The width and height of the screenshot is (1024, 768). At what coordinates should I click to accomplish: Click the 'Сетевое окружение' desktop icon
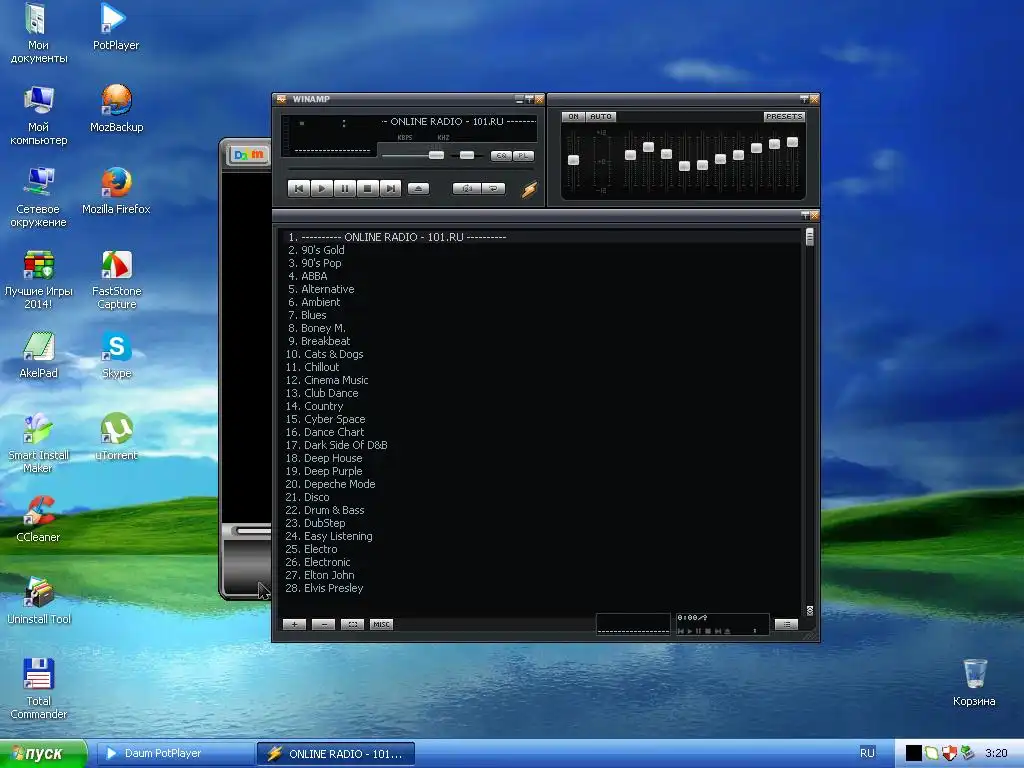(x=38, y=197)
